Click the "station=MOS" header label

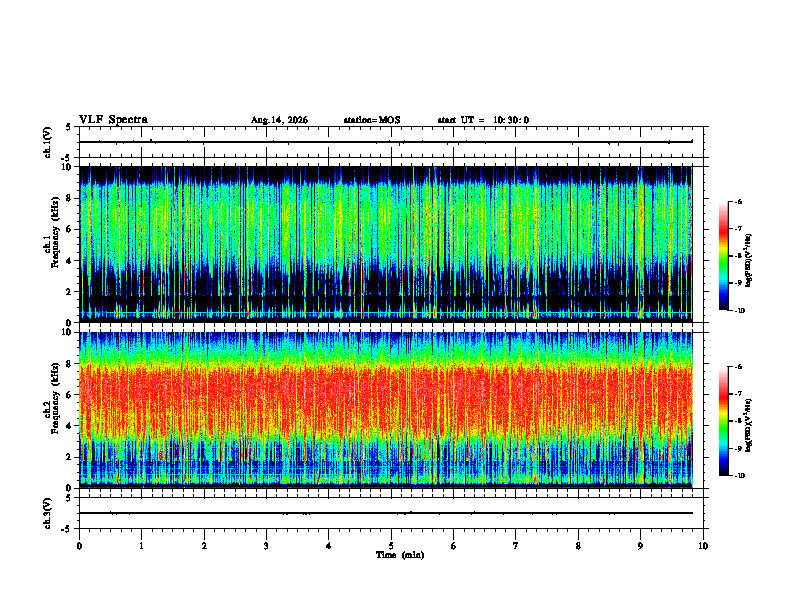click(x=372, y=120)
